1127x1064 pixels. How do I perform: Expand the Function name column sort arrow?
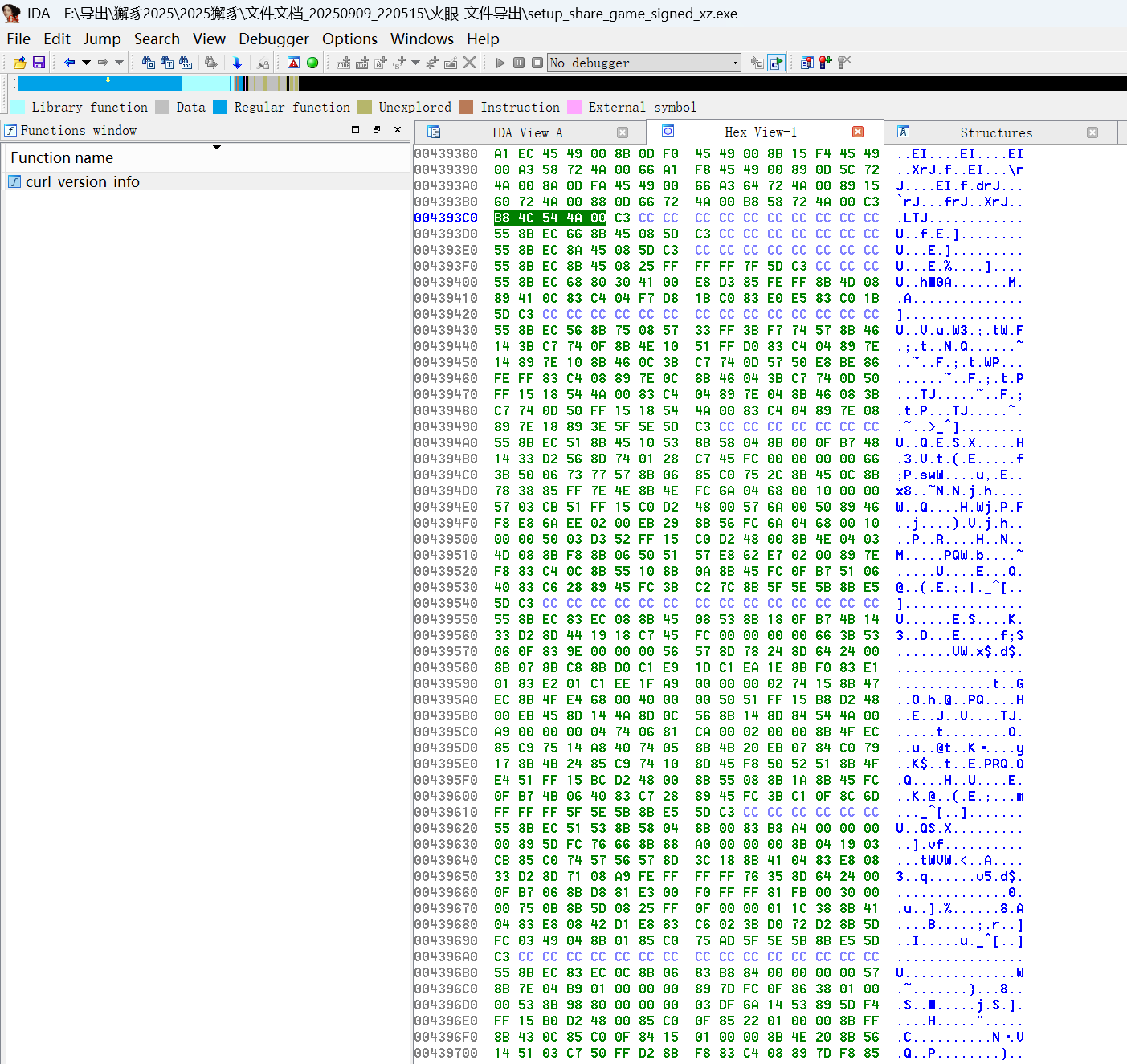tap(217, 147)
